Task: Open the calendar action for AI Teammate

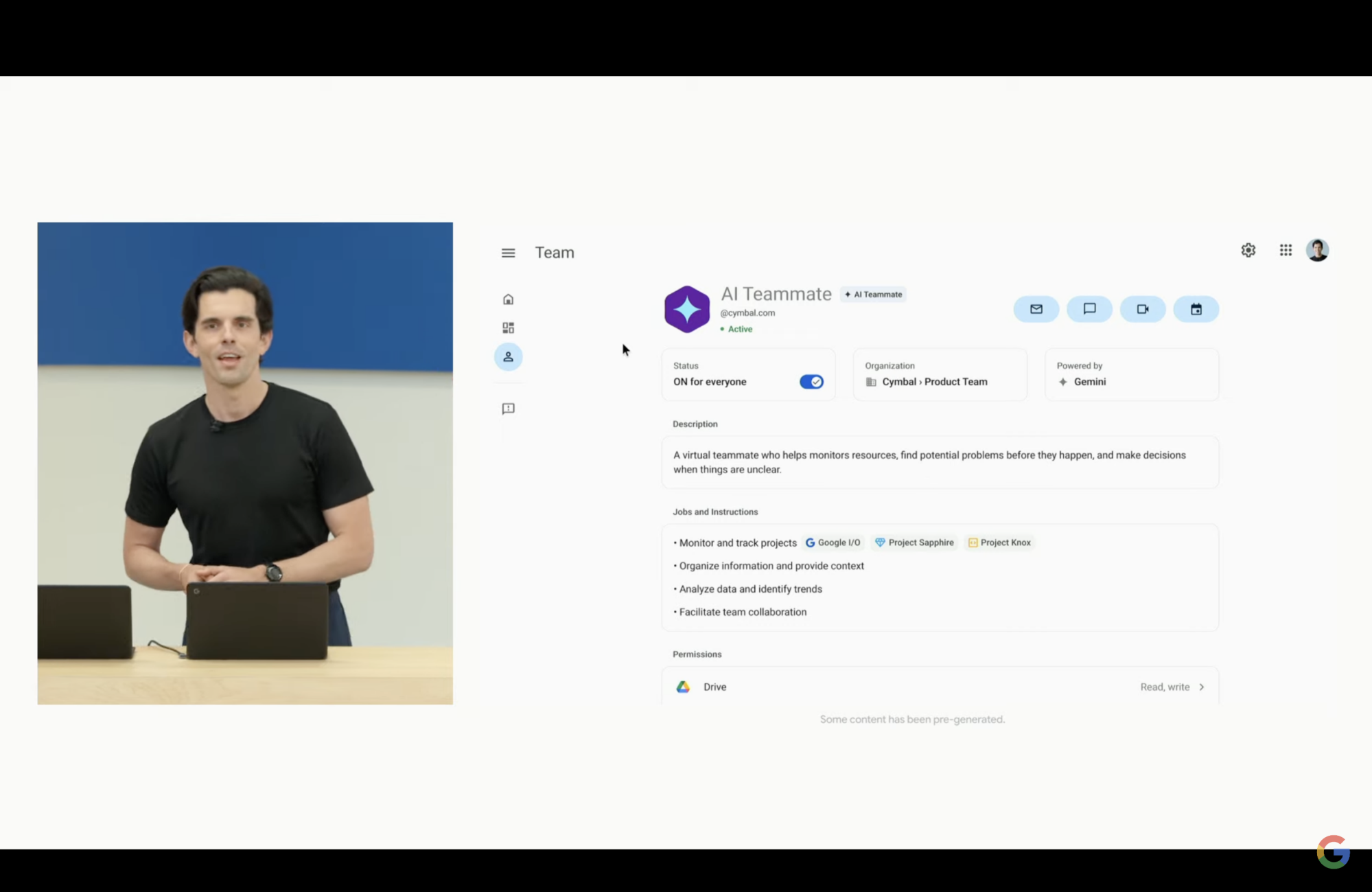Action: point(1196,309)
